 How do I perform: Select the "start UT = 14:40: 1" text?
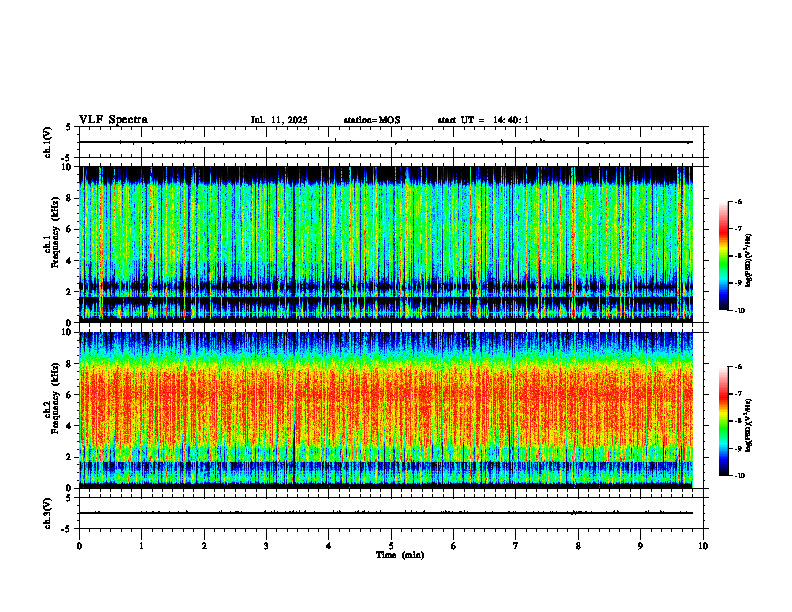(x=483, y=120)
